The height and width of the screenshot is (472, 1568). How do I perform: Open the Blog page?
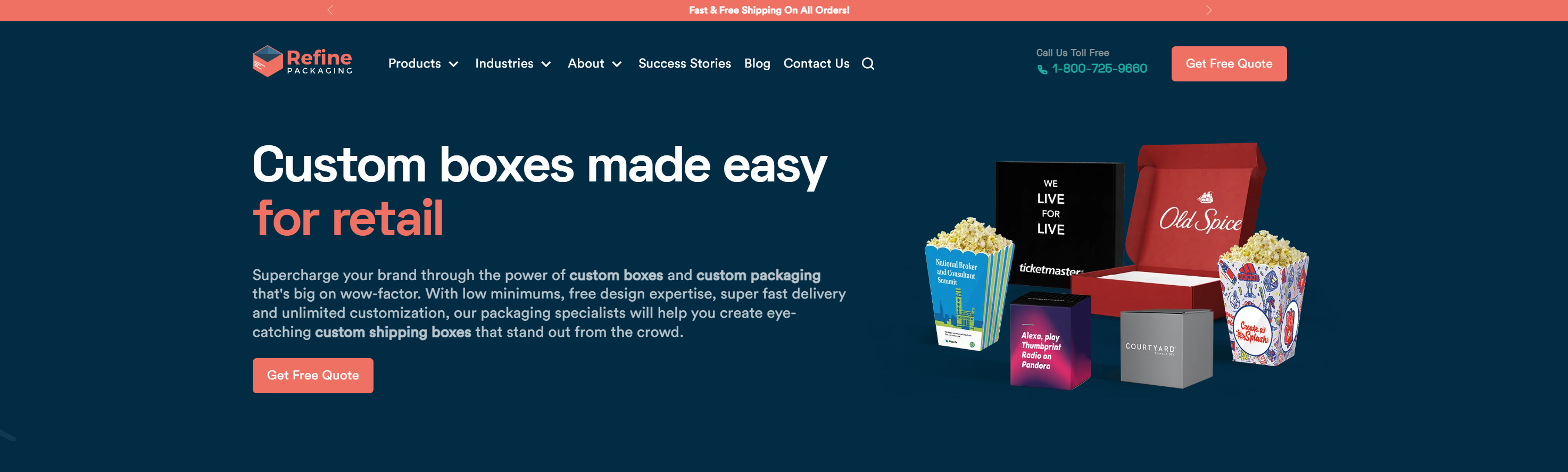click(x=757, y=63)
